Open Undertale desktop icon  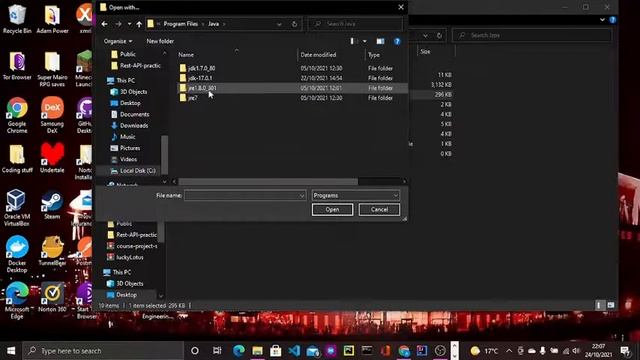[x=52, y=158]
